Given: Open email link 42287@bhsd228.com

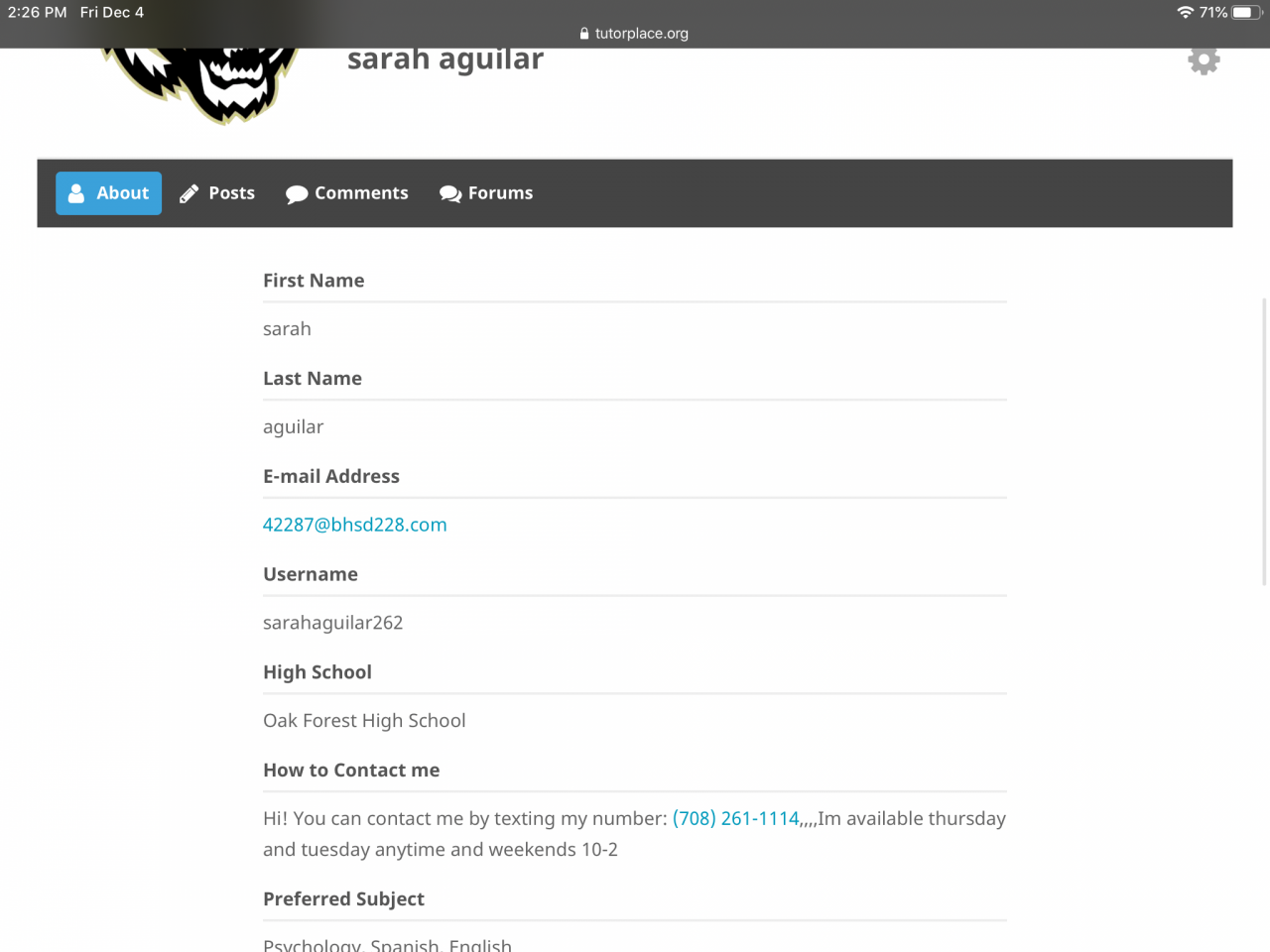Looking at the screenshot, I should coord(355,525).
